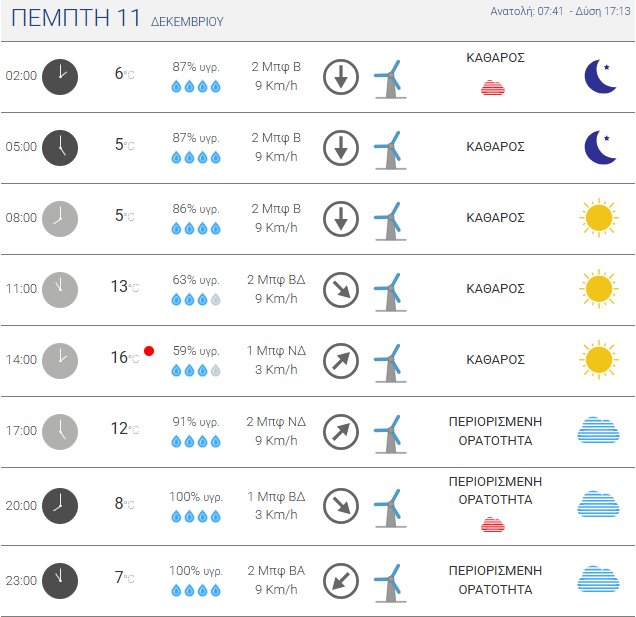This screenshot has height=617, width=636.
Task: Click the grey clock icon at 14:00
Action: coord(60,360)
